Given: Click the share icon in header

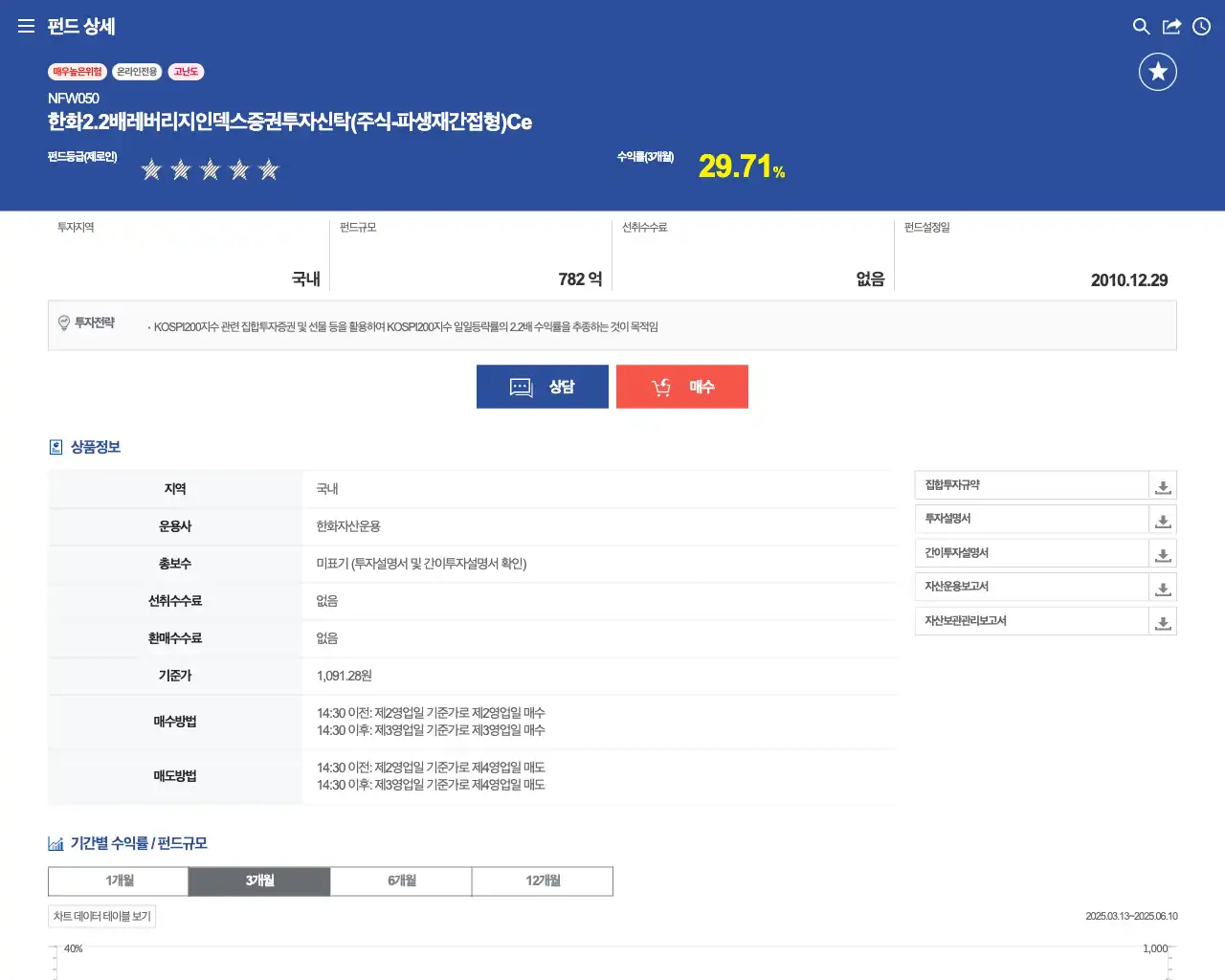Looking at the screenshot, I should point(1171,27).
